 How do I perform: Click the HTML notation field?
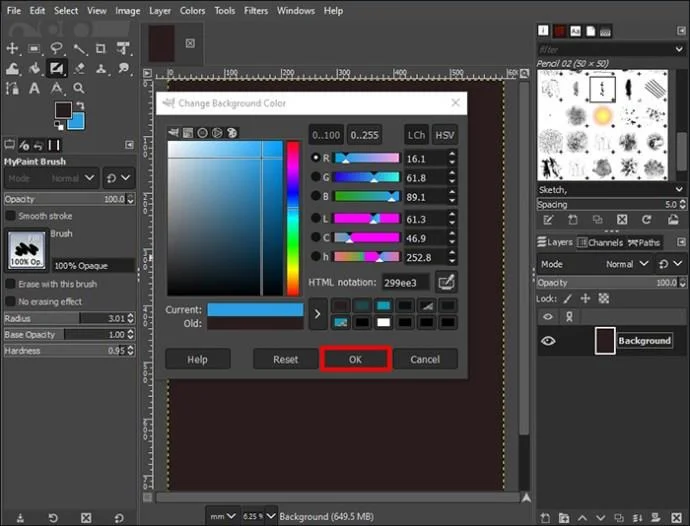pyautogui.click(x=405, y=283)
